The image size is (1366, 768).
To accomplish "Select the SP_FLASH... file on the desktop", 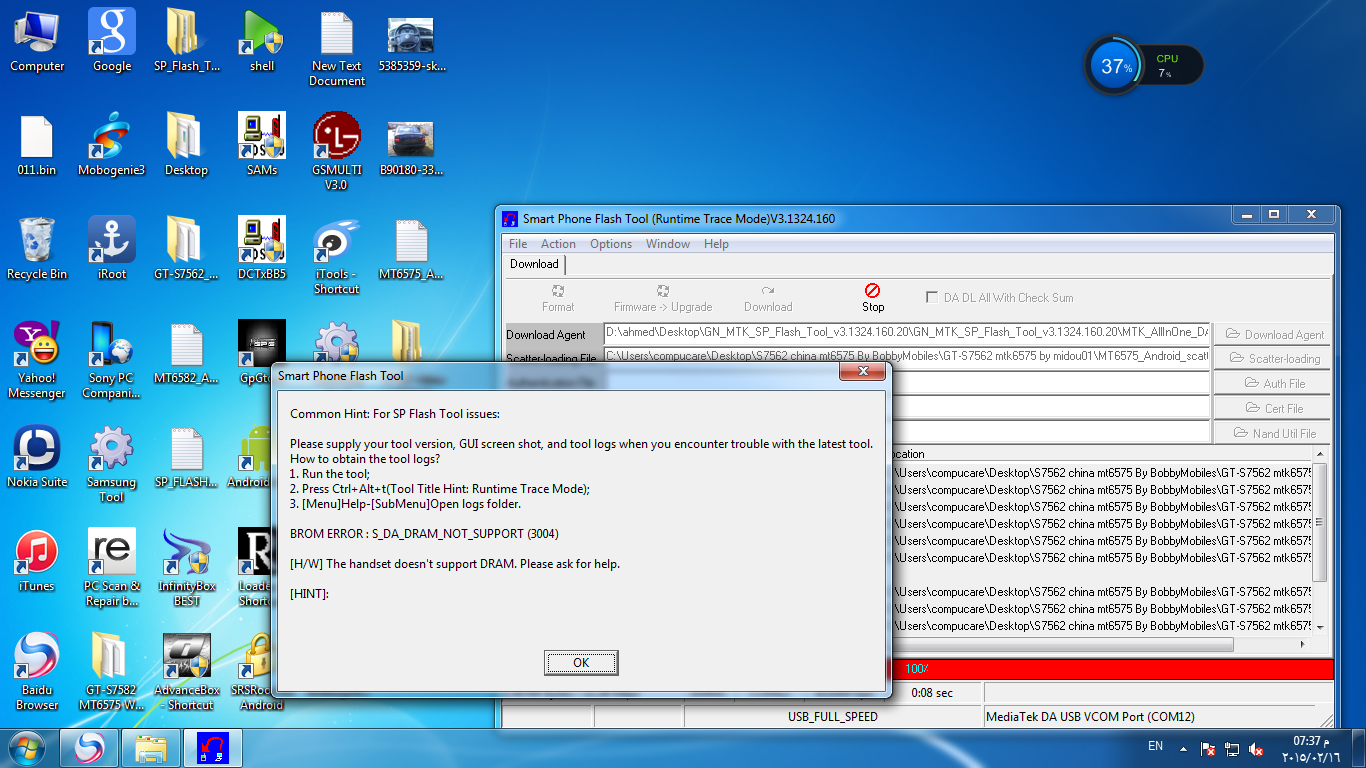I will [186, 457].
